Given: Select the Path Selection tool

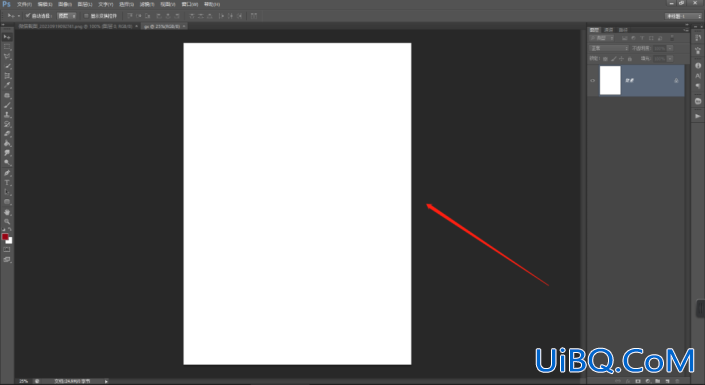Looking at the screenshot, I should (x=7, y=192).
